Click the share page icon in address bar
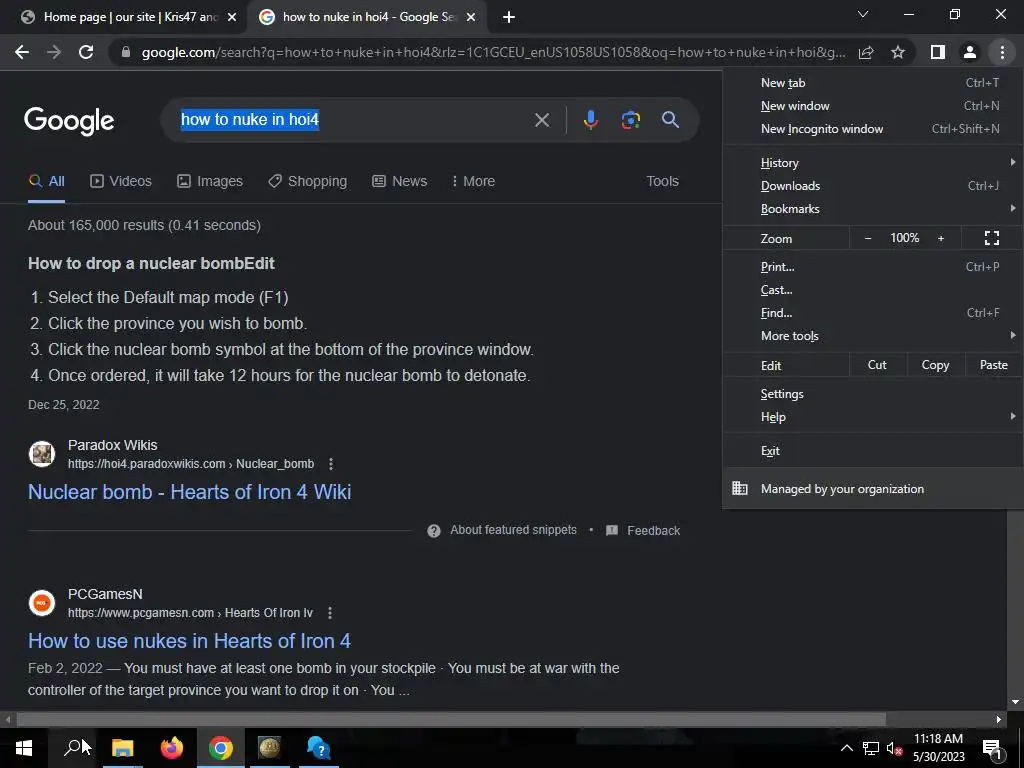The width and height of the screenshot is (1024, 768). [x=866, y=52]
